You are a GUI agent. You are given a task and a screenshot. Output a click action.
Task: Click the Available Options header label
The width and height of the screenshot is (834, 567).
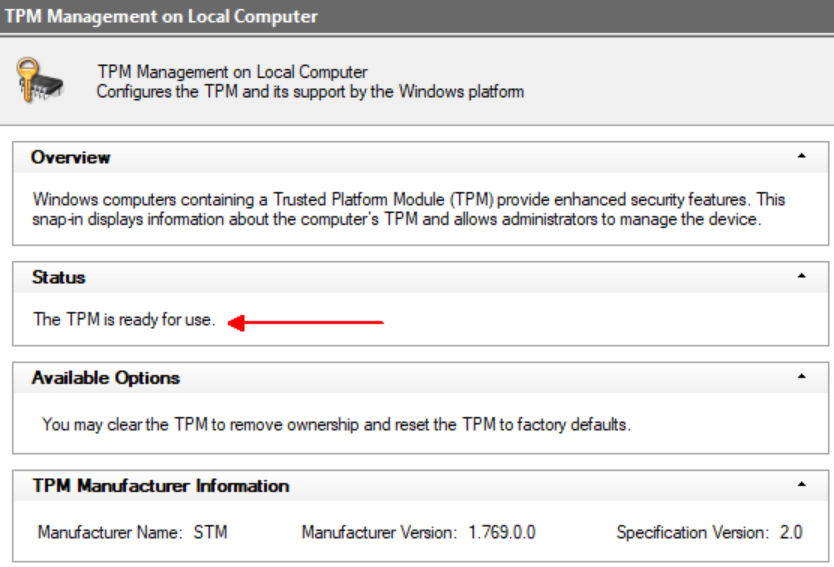106,378
